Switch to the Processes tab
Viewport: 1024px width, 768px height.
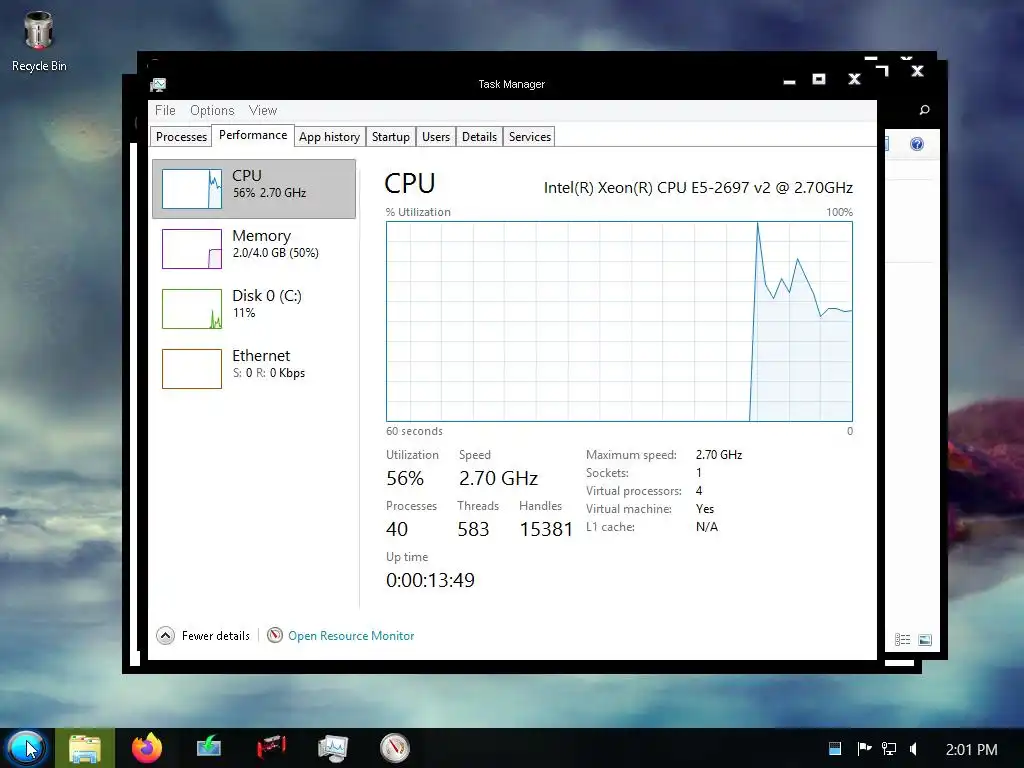[181, 136]
